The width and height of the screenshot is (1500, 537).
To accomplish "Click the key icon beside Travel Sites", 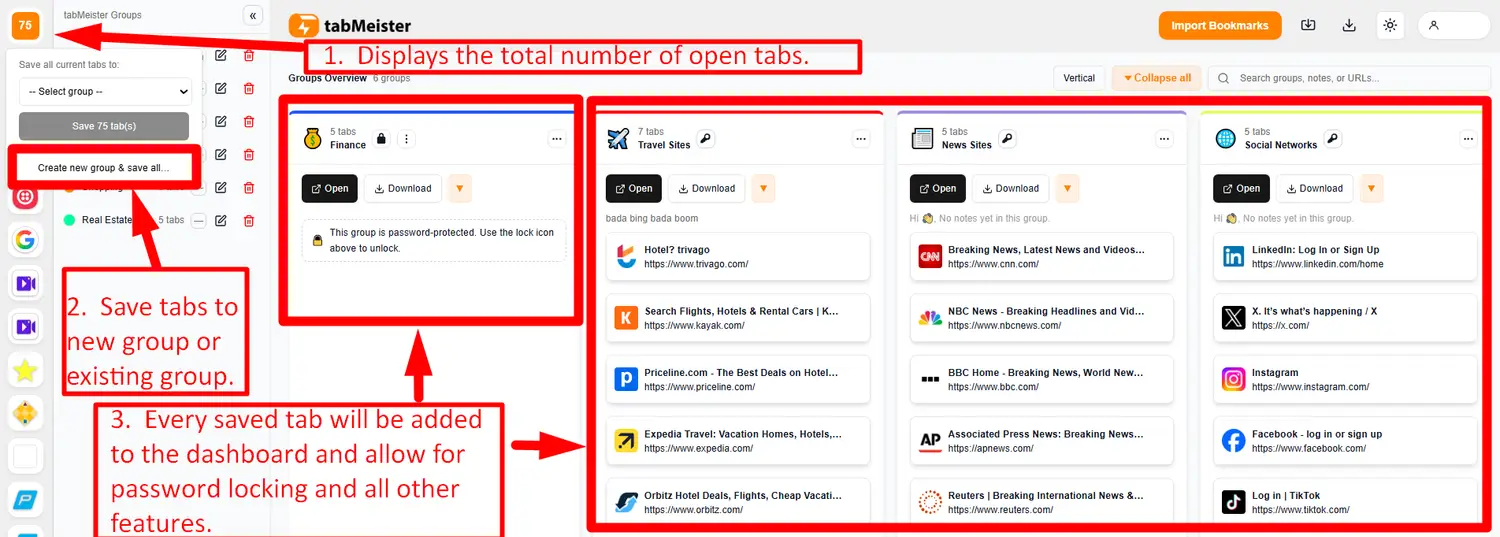I will (706, 139).
